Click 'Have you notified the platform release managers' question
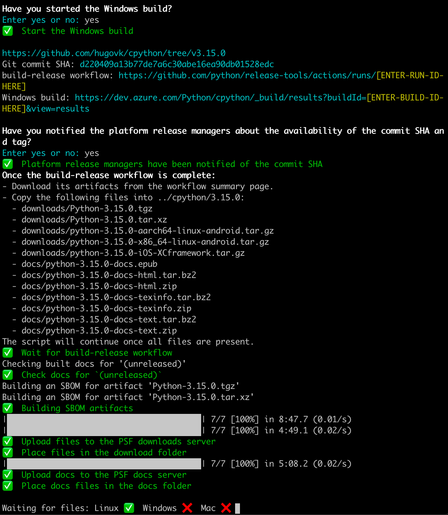 pyautogui.click(x=223, y=136)
